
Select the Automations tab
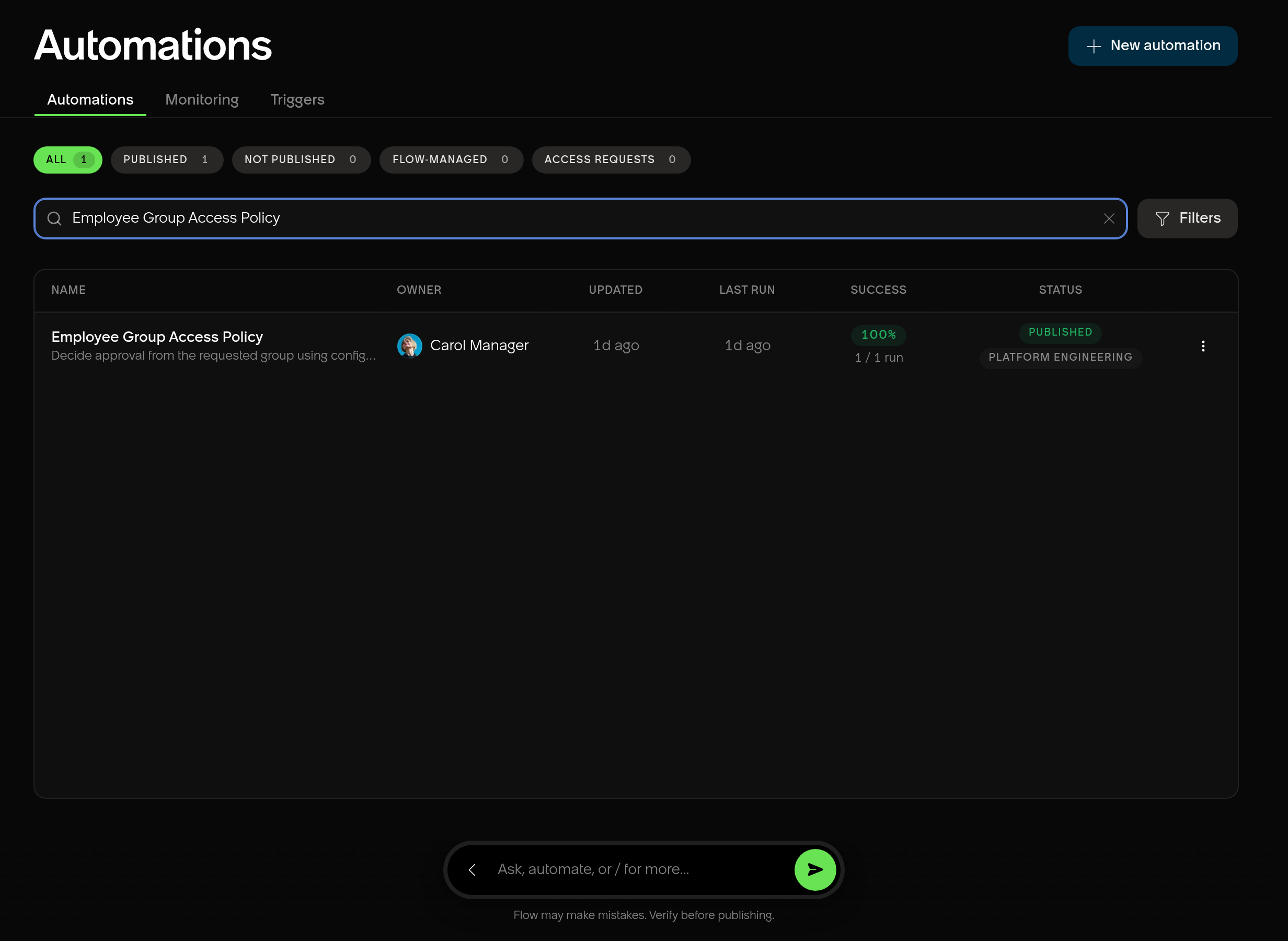pyautogui.click(x=90, y=100)
